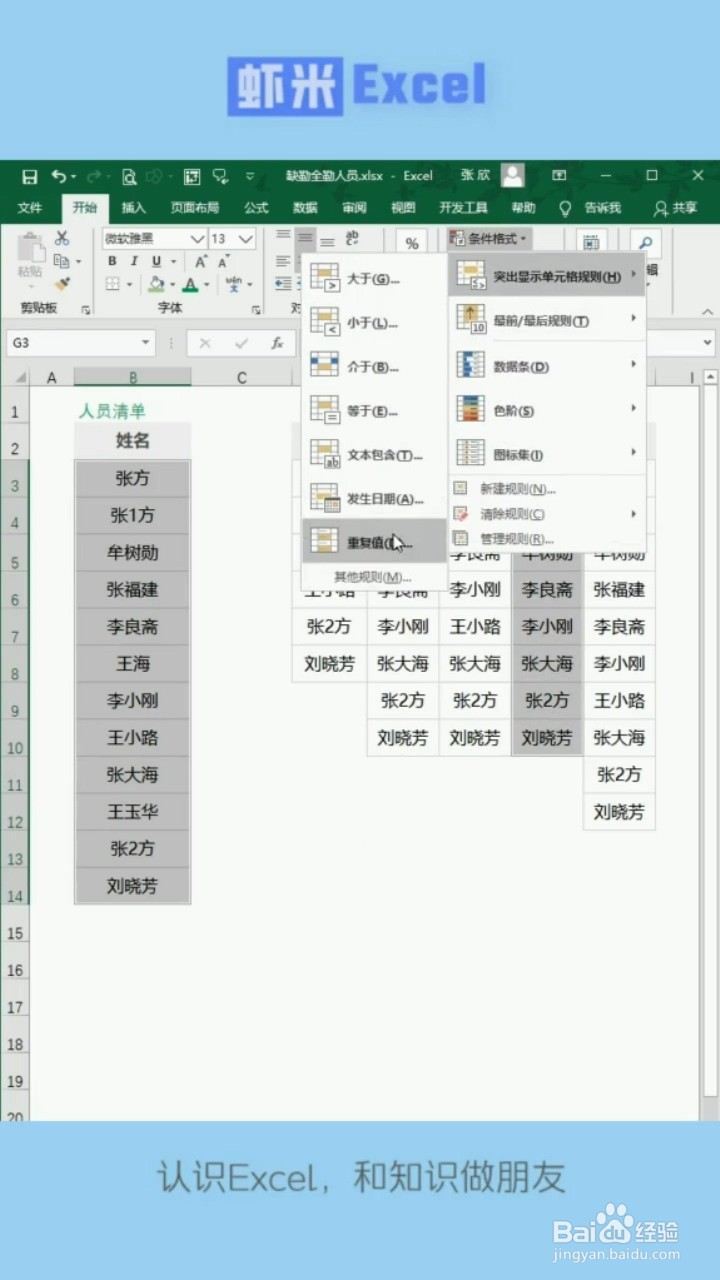
Task: Click the find magnifier icon in ribbon
Action: click(x=645, y=243)
